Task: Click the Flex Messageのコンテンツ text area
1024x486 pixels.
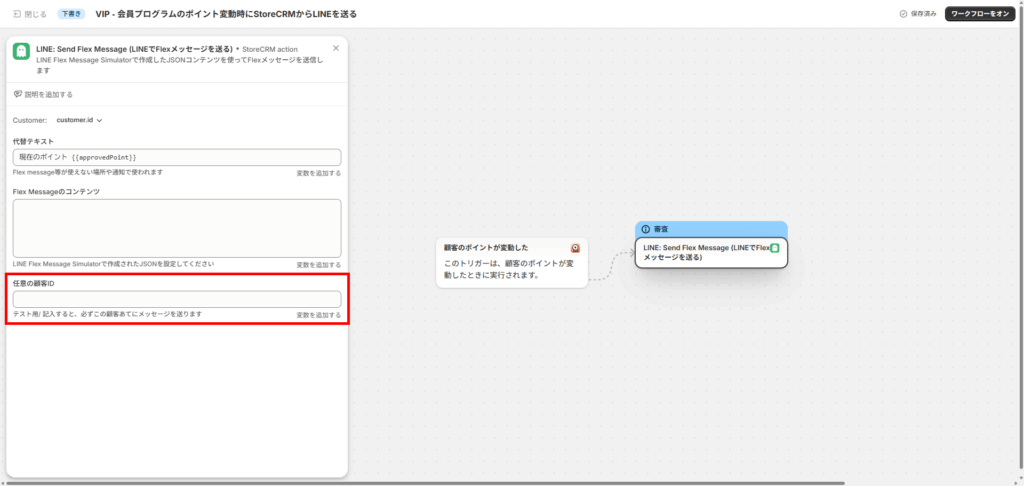Action: point(177,227)
